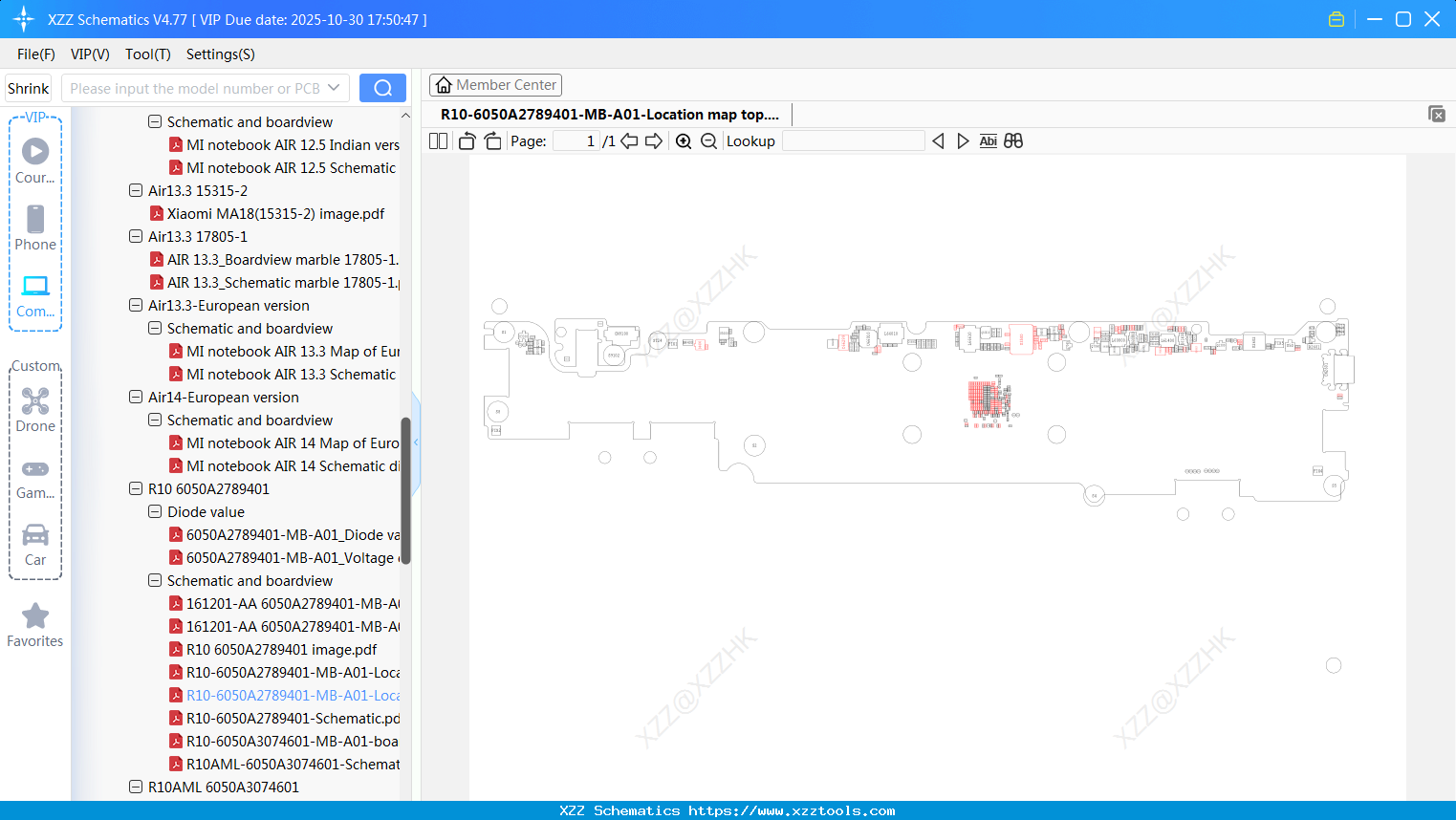
Task: Click the www.xzztools.com status bar link
Action: click(x=792, y=810)
